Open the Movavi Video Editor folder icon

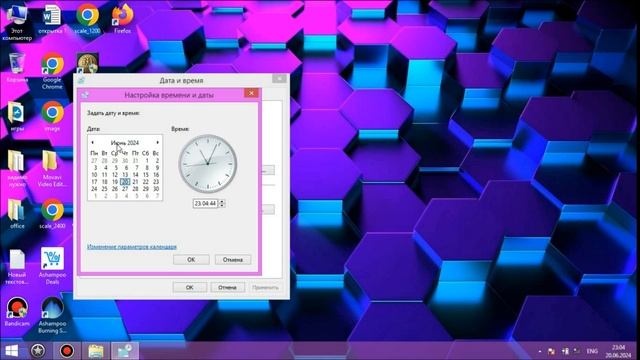click(51, 169)
